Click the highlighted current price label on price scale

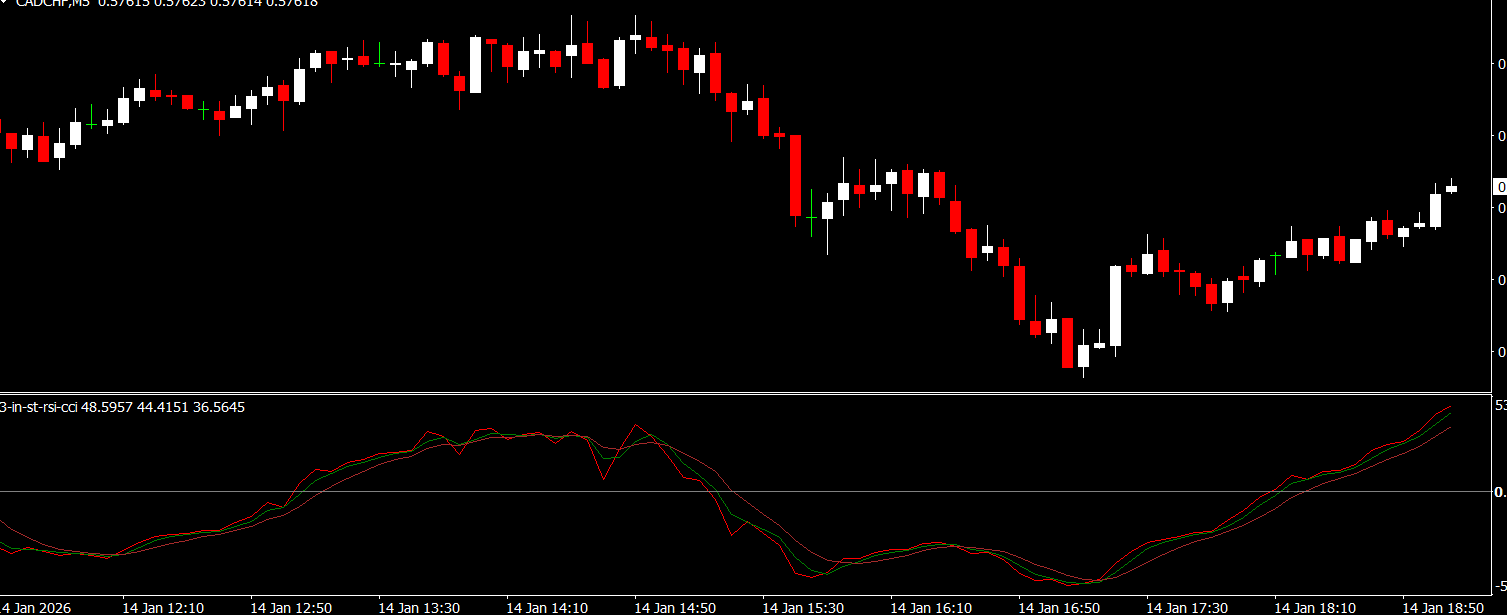click(x=1499, y=187)
